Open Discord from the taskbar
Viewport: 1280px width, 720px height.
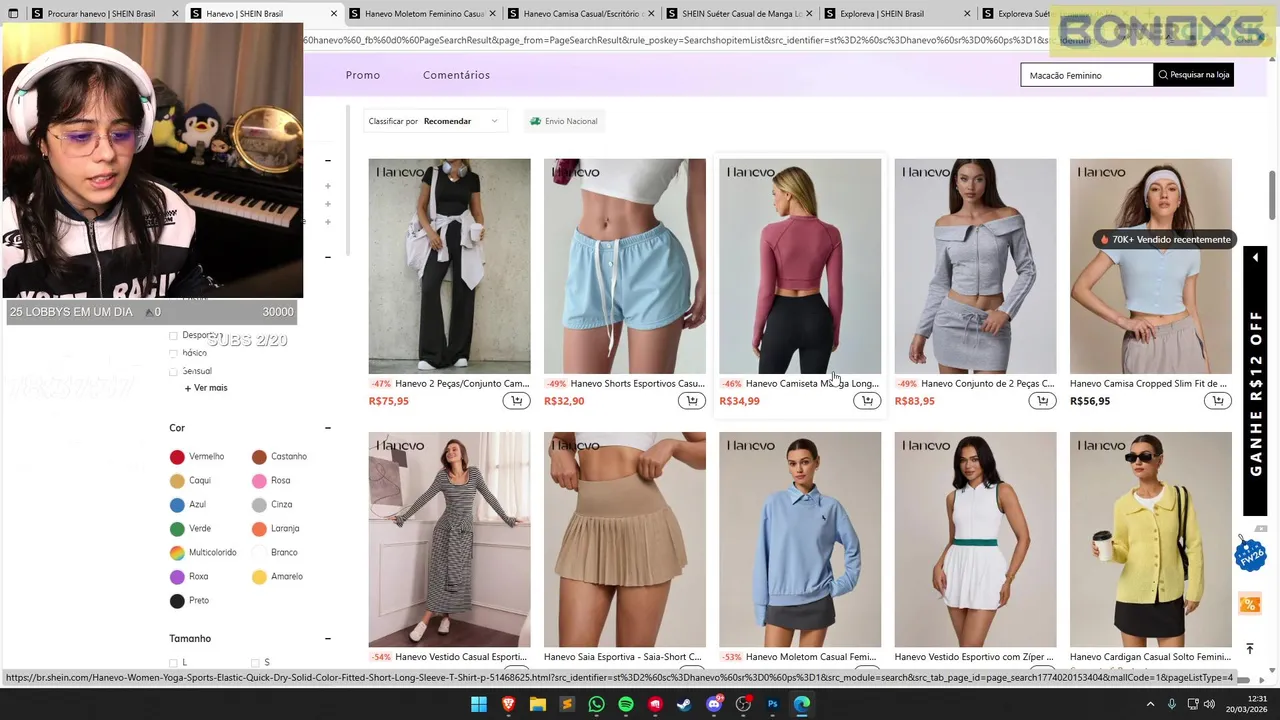pyautogui.click(x=714, y=704)
